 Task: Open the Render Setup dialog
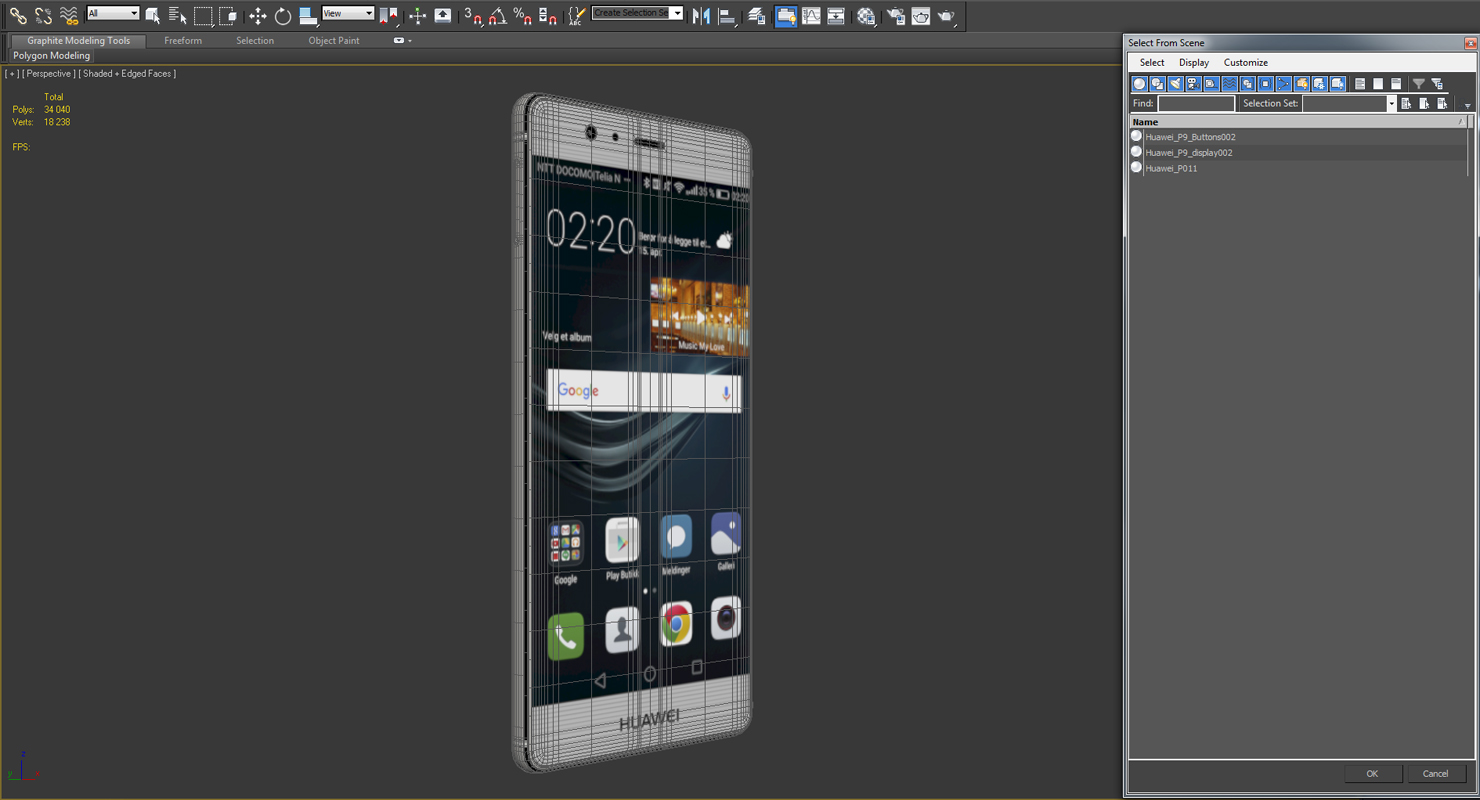pyautogui.click(x=896, y=15)
